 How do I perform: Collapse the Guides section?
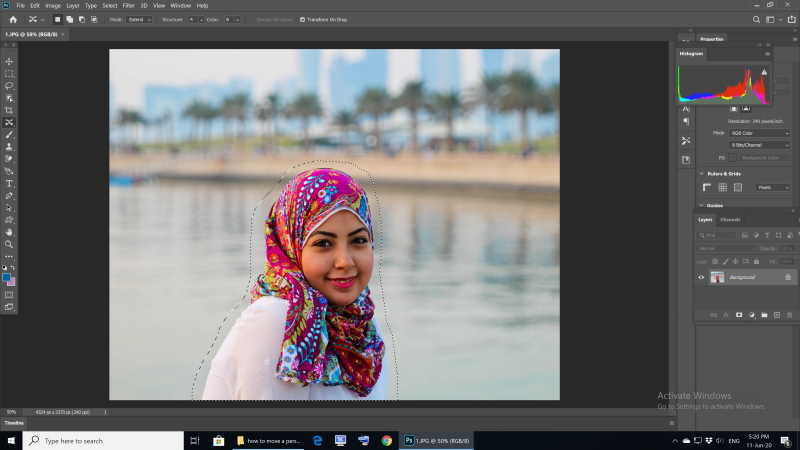click(702, 206)
